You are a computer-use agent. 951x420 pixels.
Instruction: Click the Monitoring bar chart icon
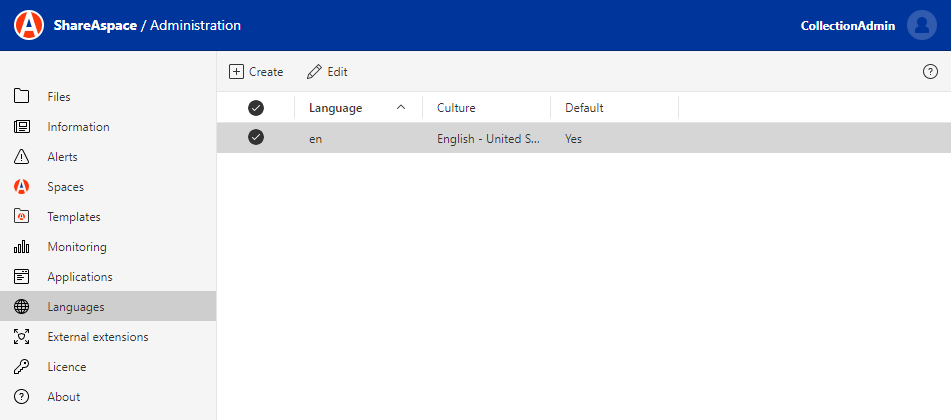pos(21,247)
